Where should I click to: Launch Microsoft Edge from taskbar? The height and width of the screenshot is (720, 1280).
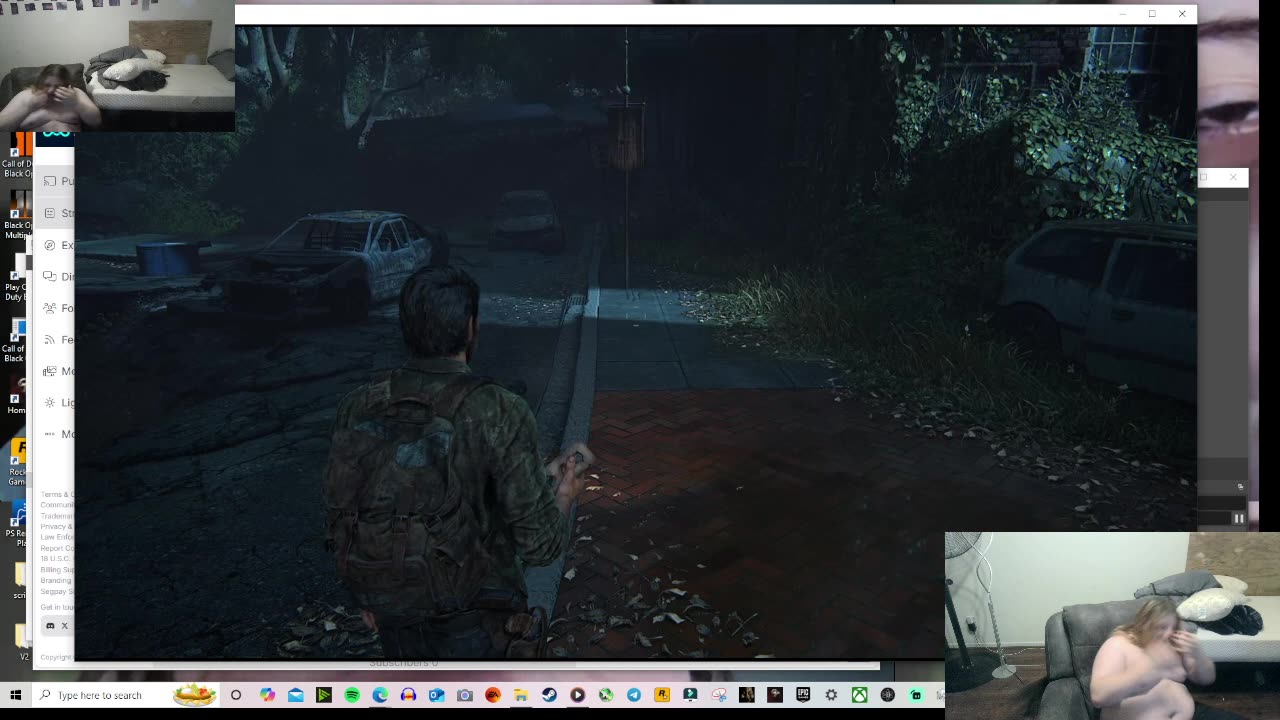pos(380,695)
